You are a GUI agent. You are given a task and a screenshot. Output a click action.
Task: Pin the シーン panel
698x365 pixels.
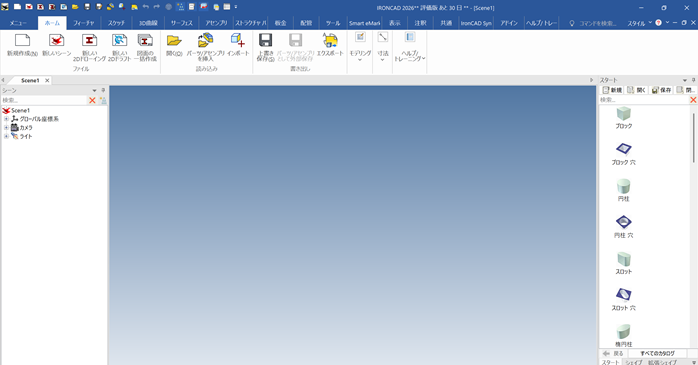(103, 90)
